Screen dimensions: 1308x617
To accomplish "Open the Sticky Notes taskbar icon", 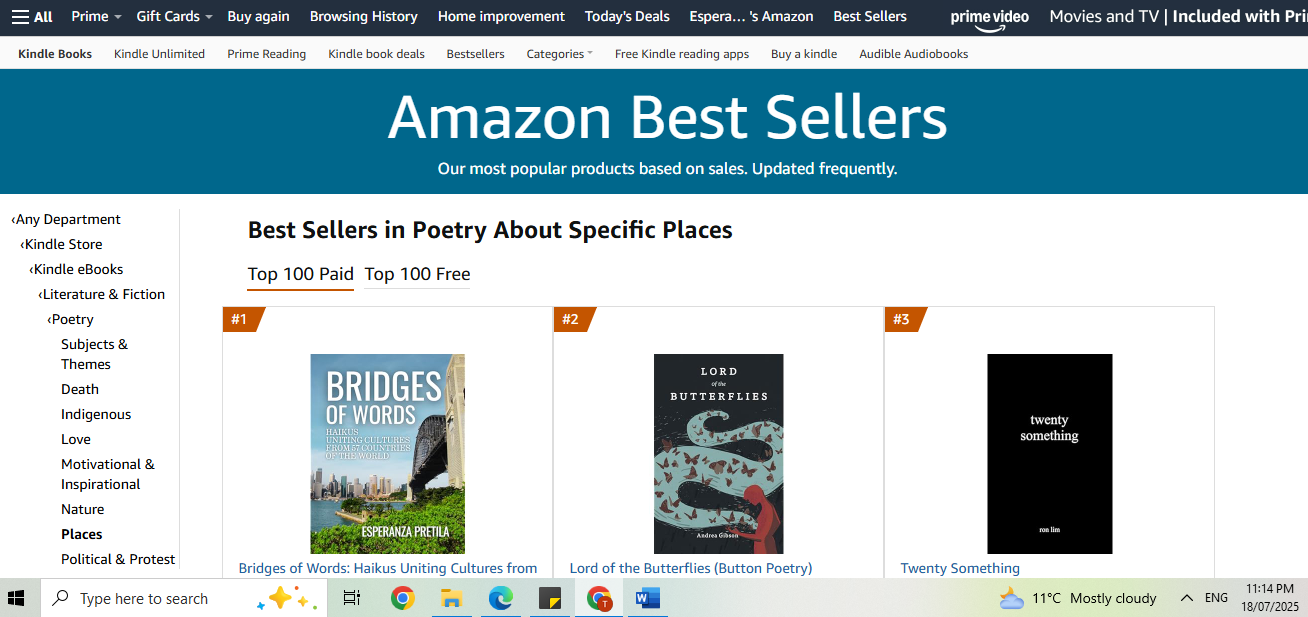I will (549, 598).
